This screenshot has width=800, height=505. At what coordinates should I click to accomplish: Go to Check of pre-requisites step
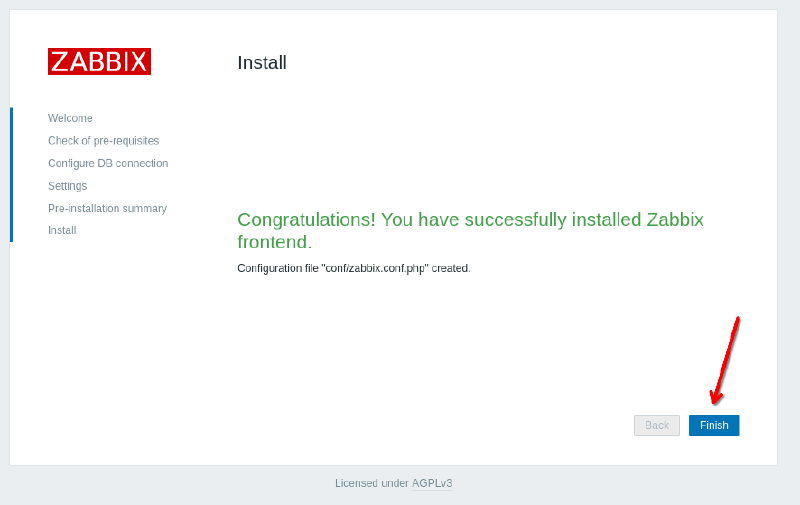point(103,141)
